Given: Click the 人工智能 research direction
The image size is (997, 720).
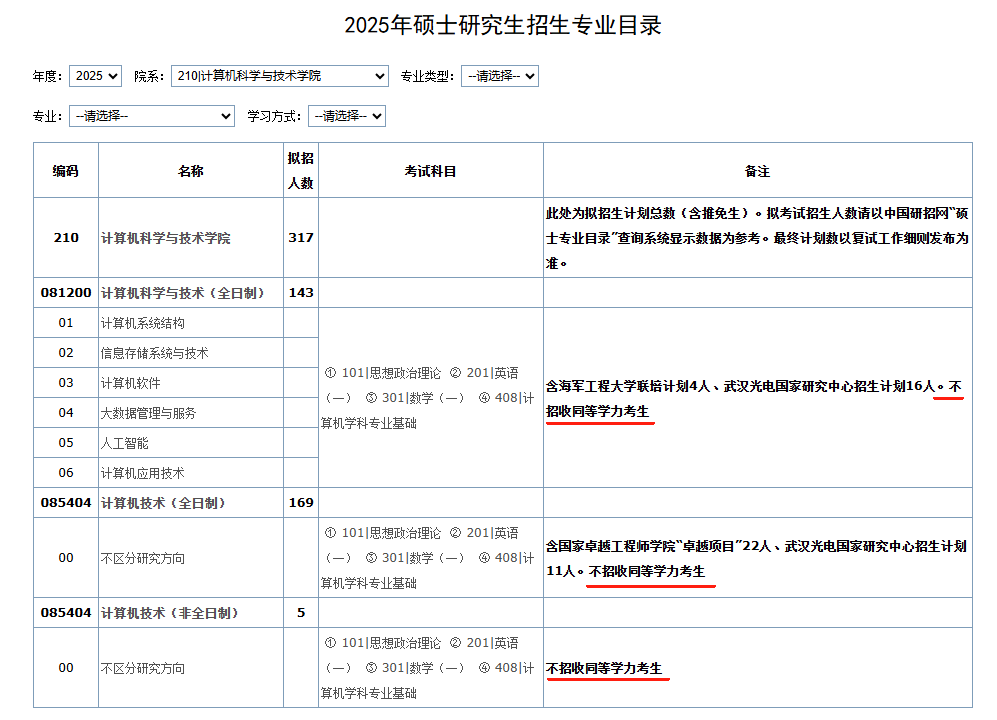Looking at the screenshot, I should click(125, 443).
